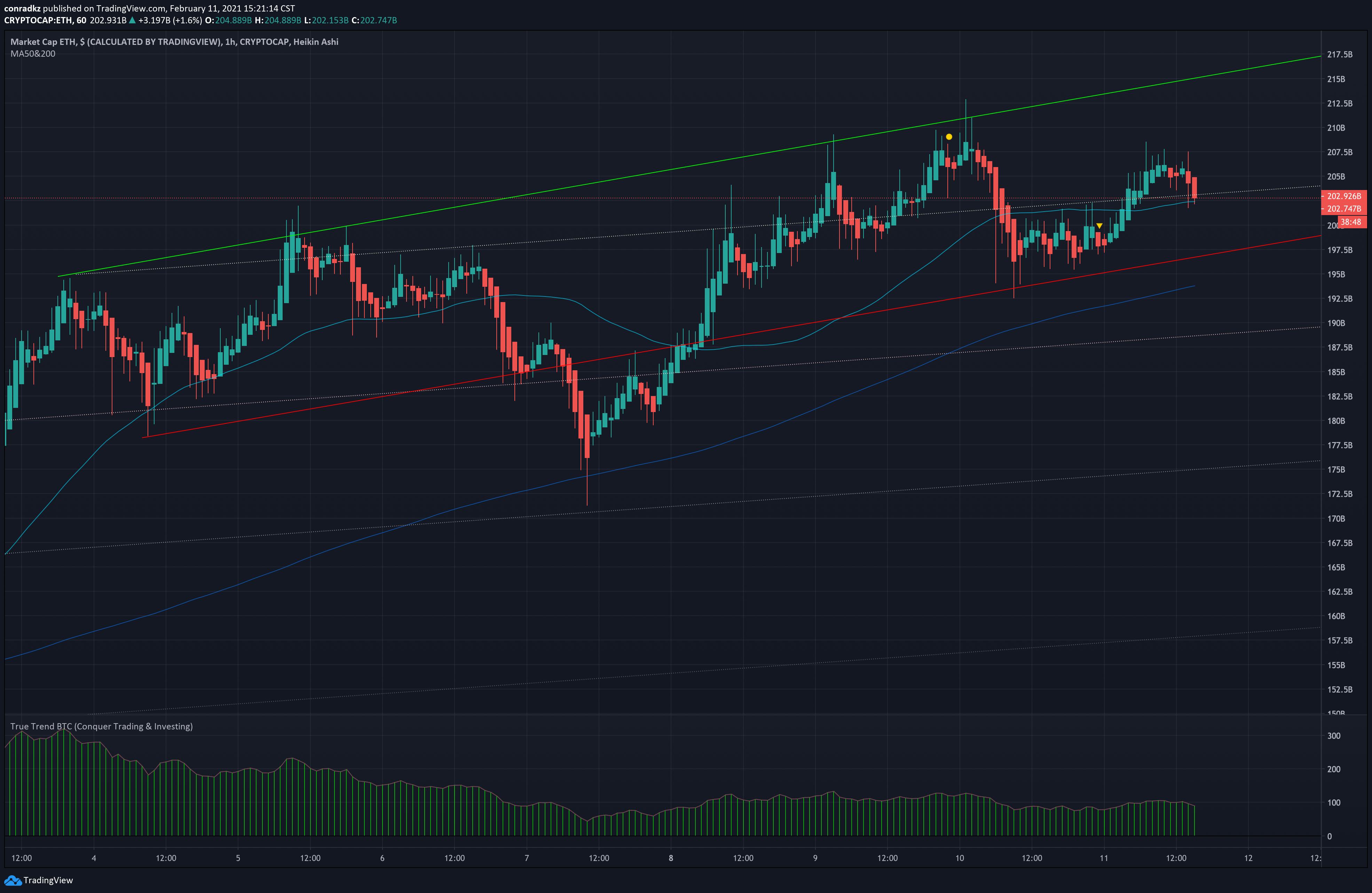Click the date label 10 on time axis
1372x893 pixels.
point(959,858)
